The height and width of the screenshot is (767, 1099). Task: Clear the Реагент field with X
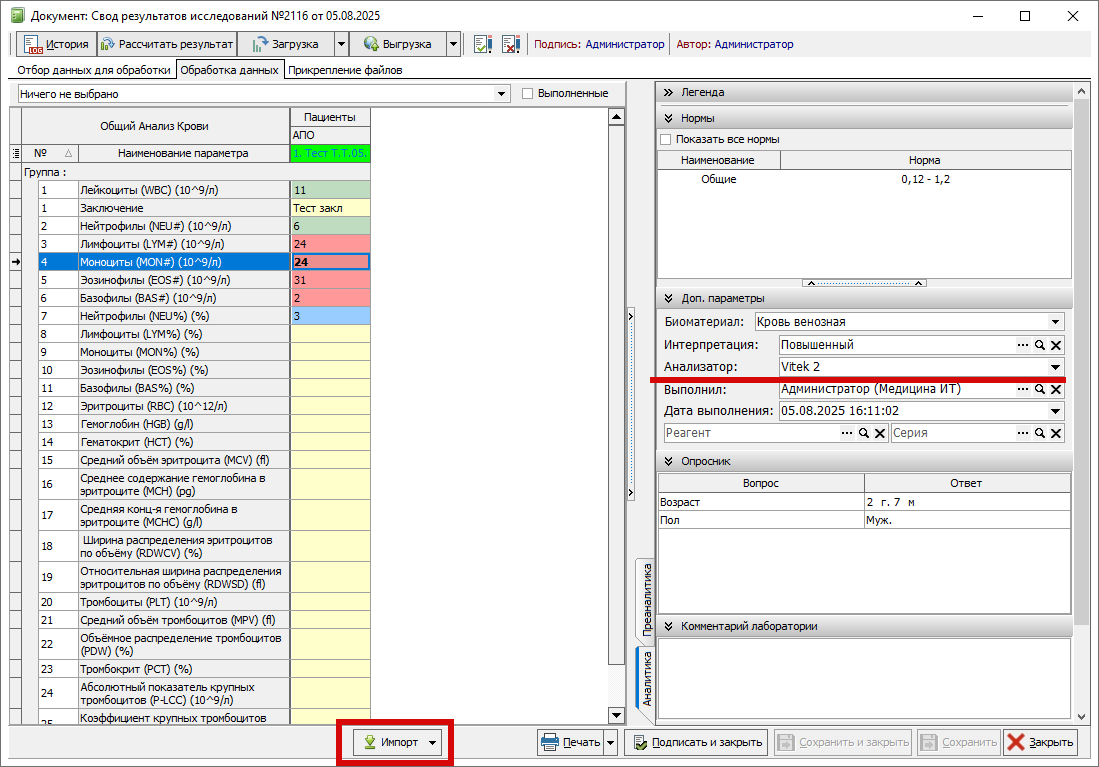pyautogui.click(x=880, y=433)
